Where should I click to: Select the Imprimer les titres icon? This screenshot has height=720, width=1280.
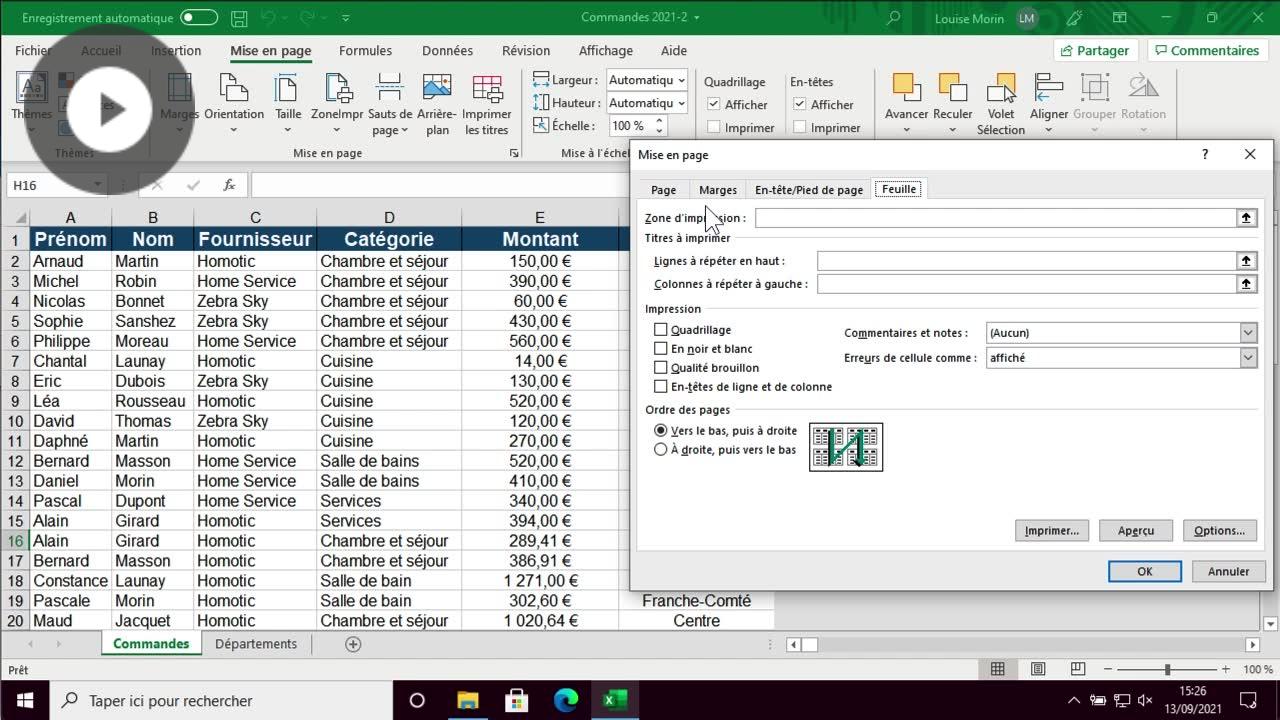click(x=487, y=100)
